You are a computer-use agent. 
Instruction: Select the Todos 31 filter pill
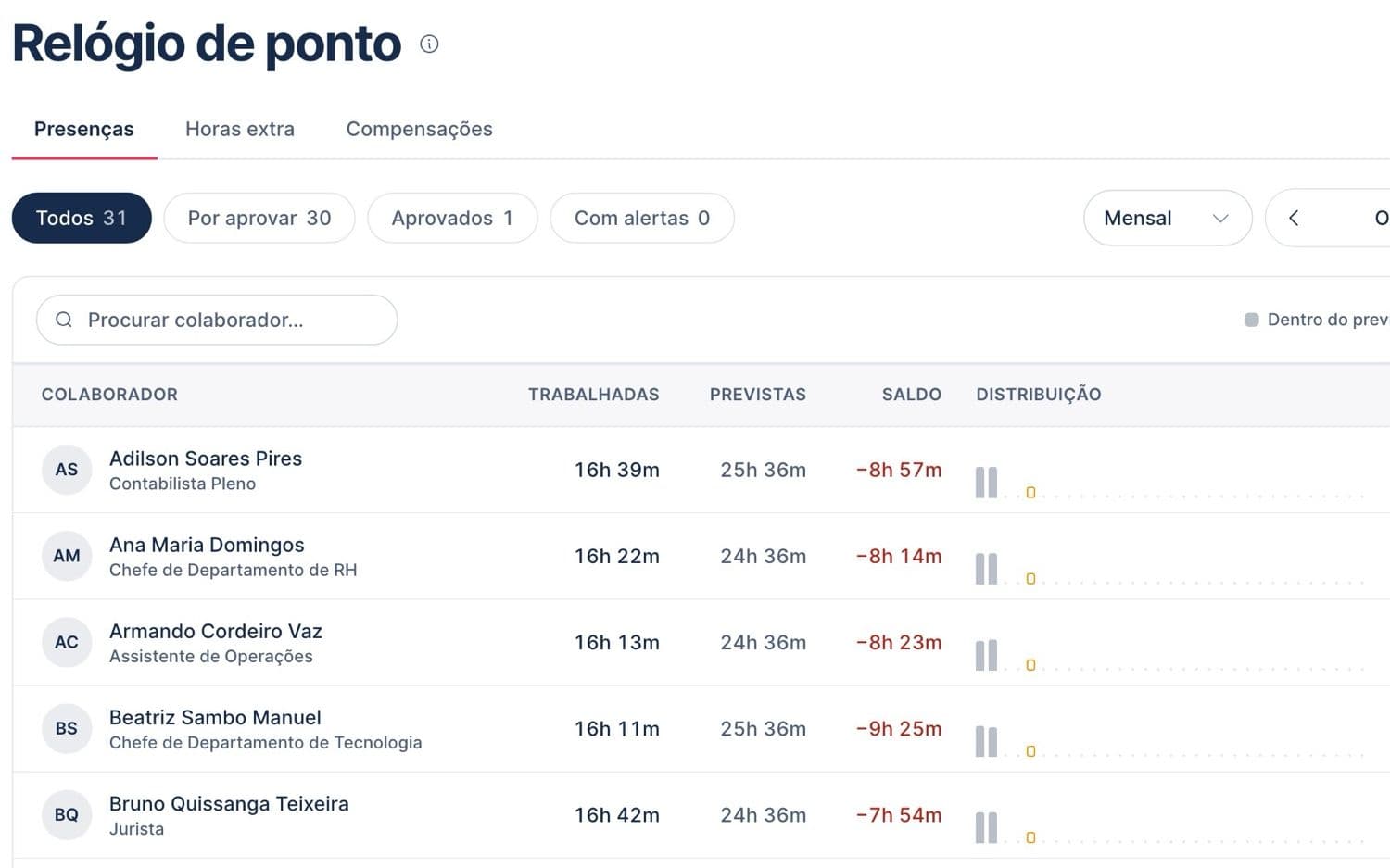[82, 218]
